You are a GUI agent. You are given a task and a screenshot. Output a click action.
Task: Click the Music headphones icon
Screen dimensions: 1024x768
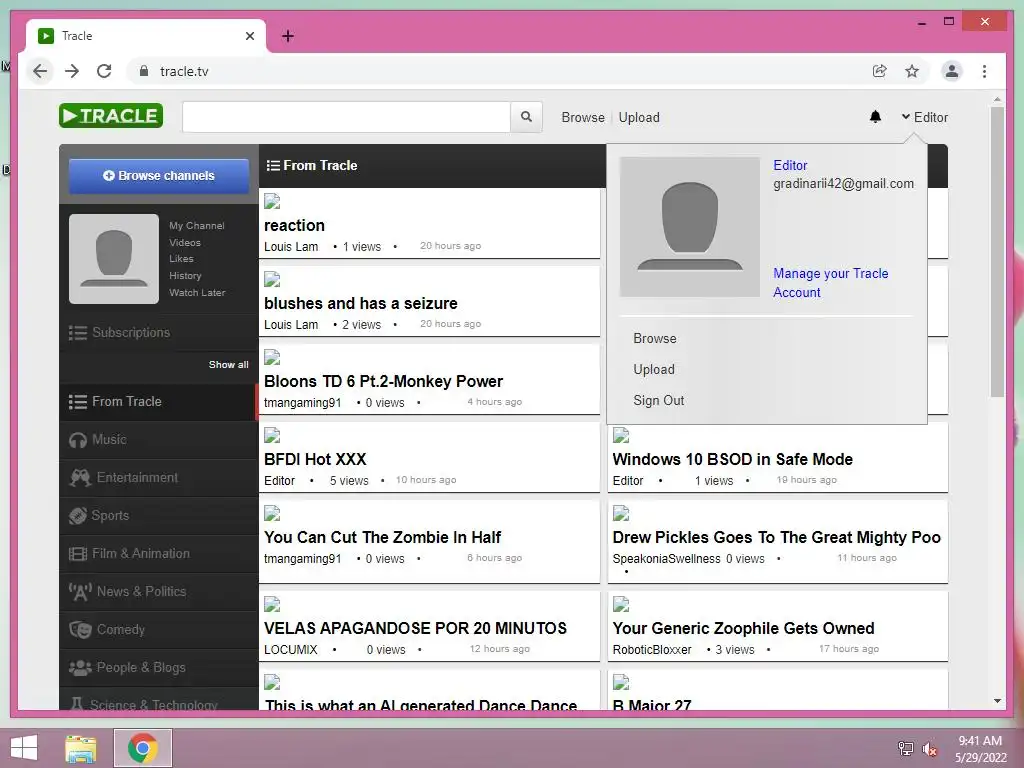click(78, 440)
